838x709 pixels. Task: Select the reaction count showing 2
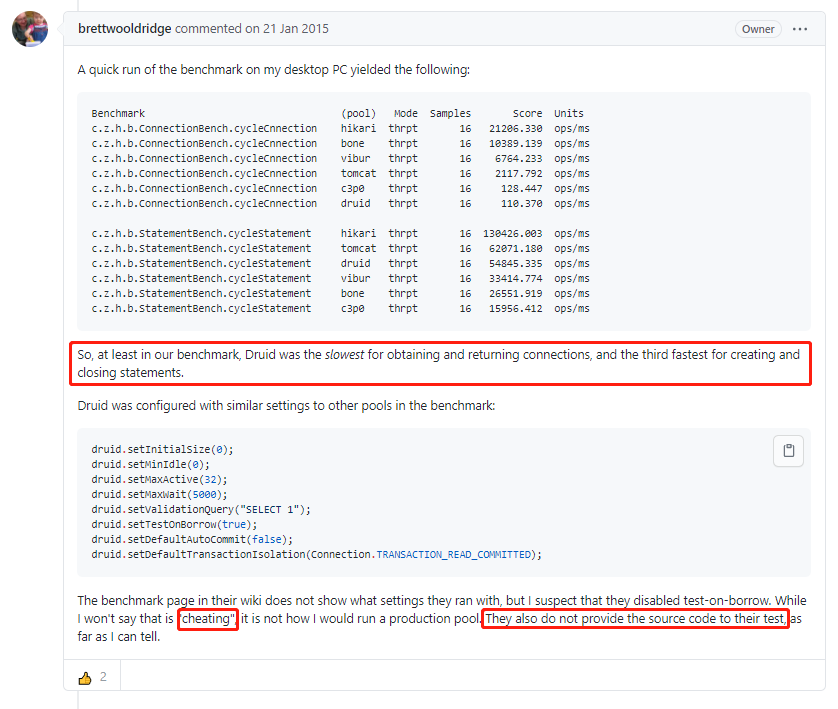coord(103,676)
